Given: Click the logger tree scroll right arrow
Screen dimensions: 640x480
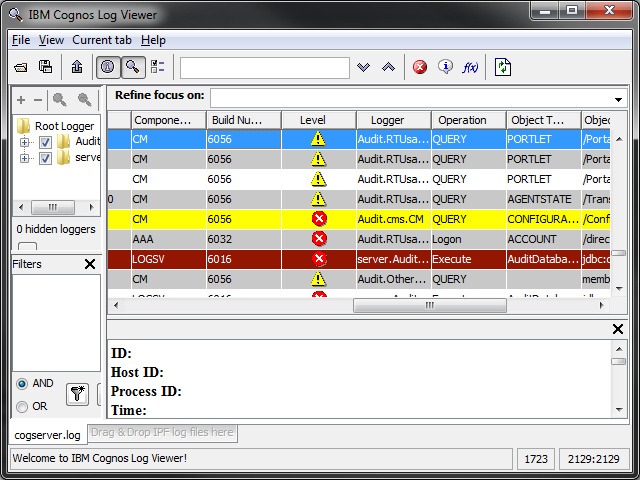Looking at the screenshot, I should click(x=92, y=207).
